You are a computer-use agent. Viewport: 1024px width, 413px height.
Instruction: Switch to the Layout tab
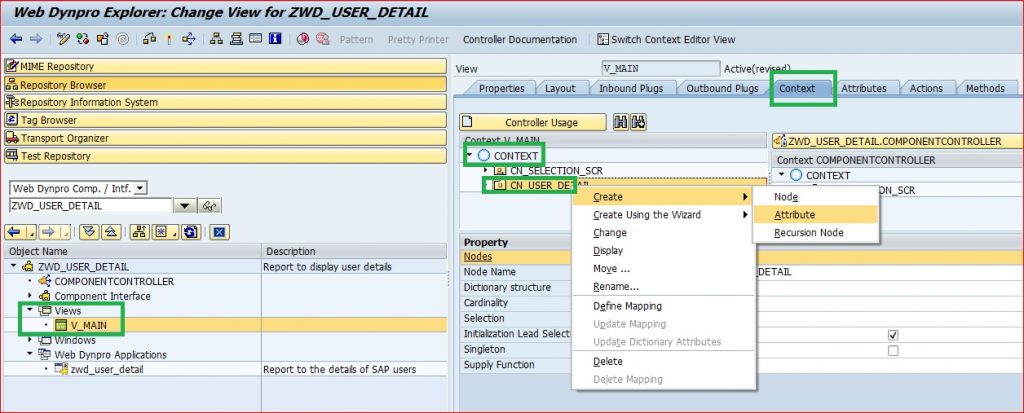(560, 88)
